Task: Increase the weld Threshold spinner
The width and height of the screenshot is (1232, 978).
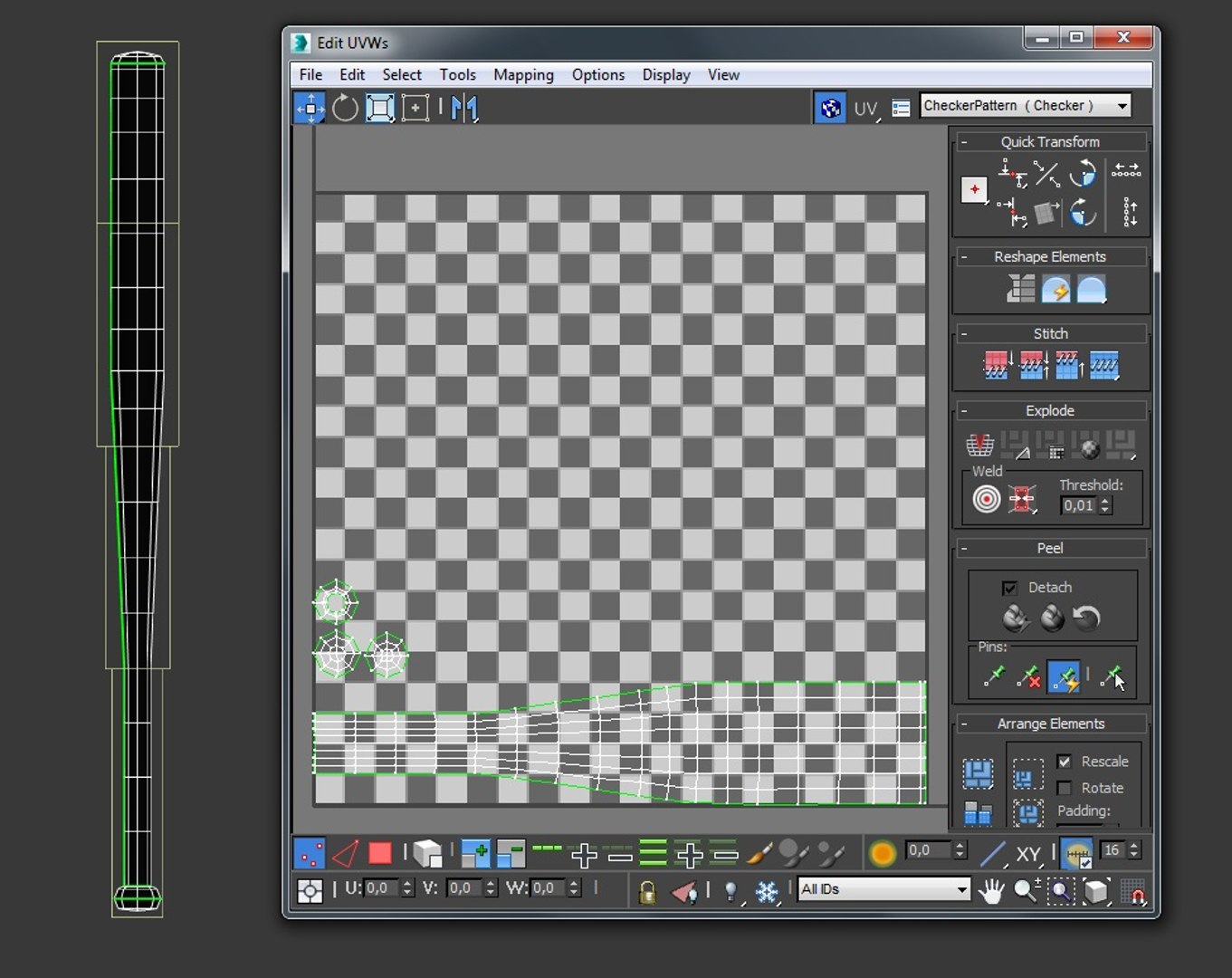Action: [x=1104, y=501]
